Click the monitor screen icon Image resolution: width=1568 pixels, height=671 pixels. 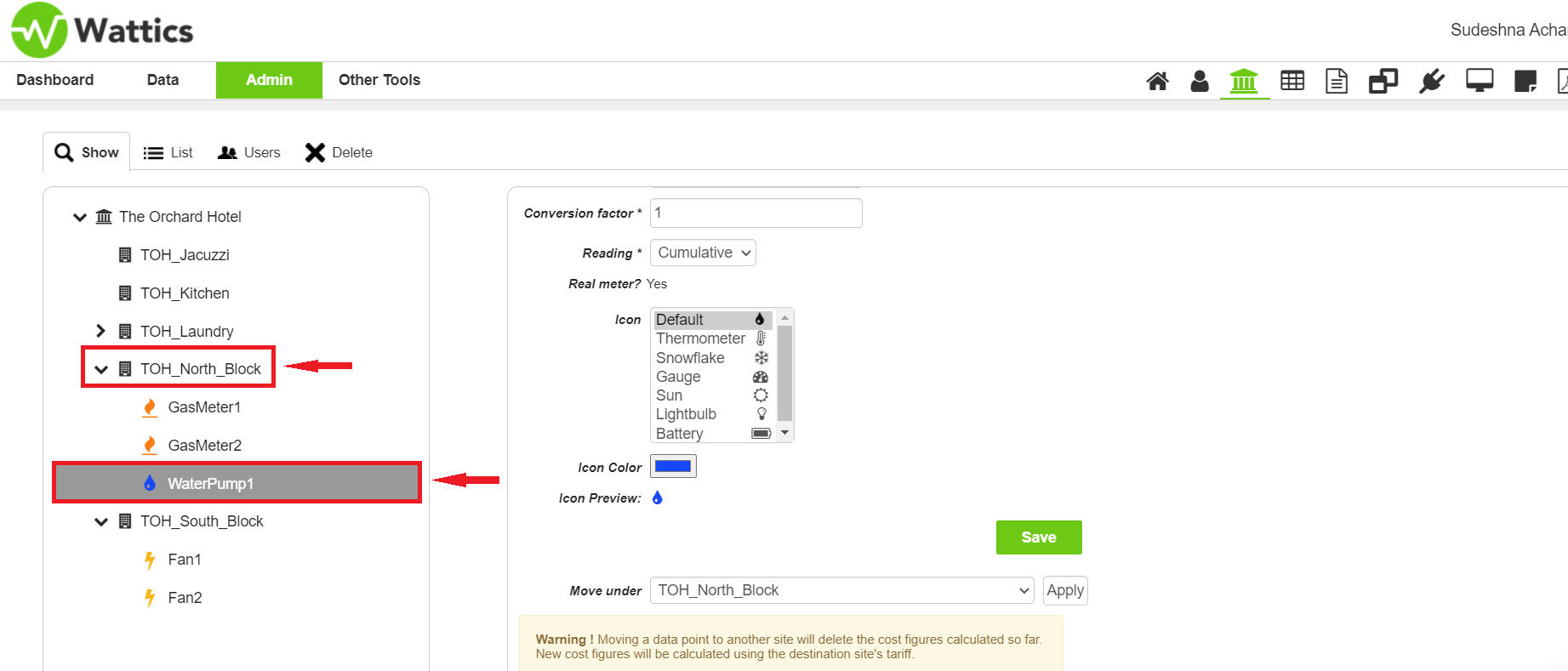coord(1480,81)
